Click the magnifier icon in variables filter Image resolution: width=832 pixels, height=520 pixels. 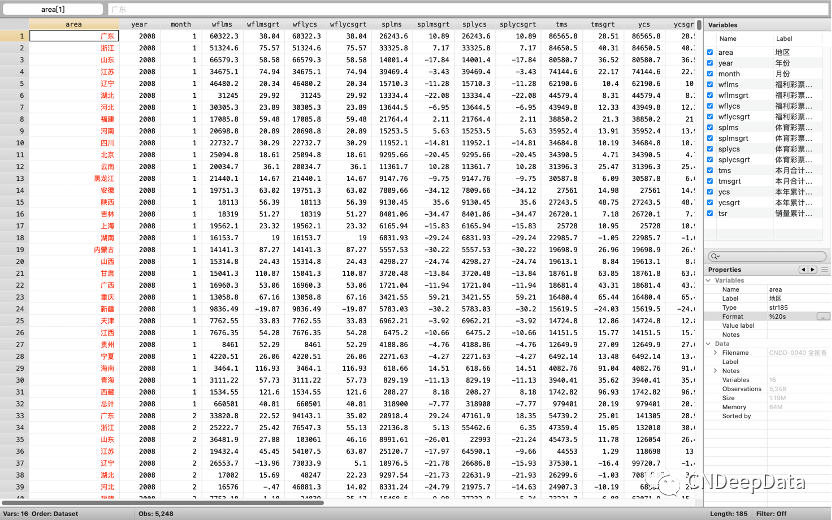click(715, 256)
